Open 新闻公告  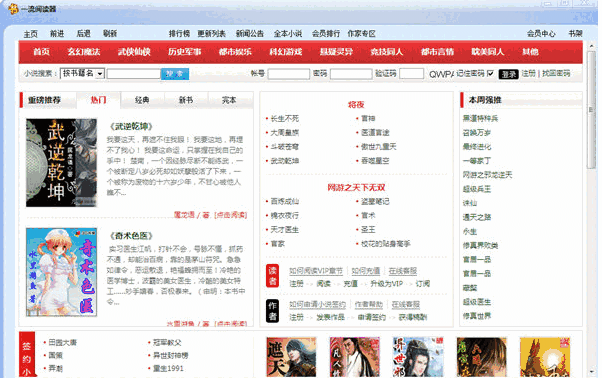coord(250,34)
